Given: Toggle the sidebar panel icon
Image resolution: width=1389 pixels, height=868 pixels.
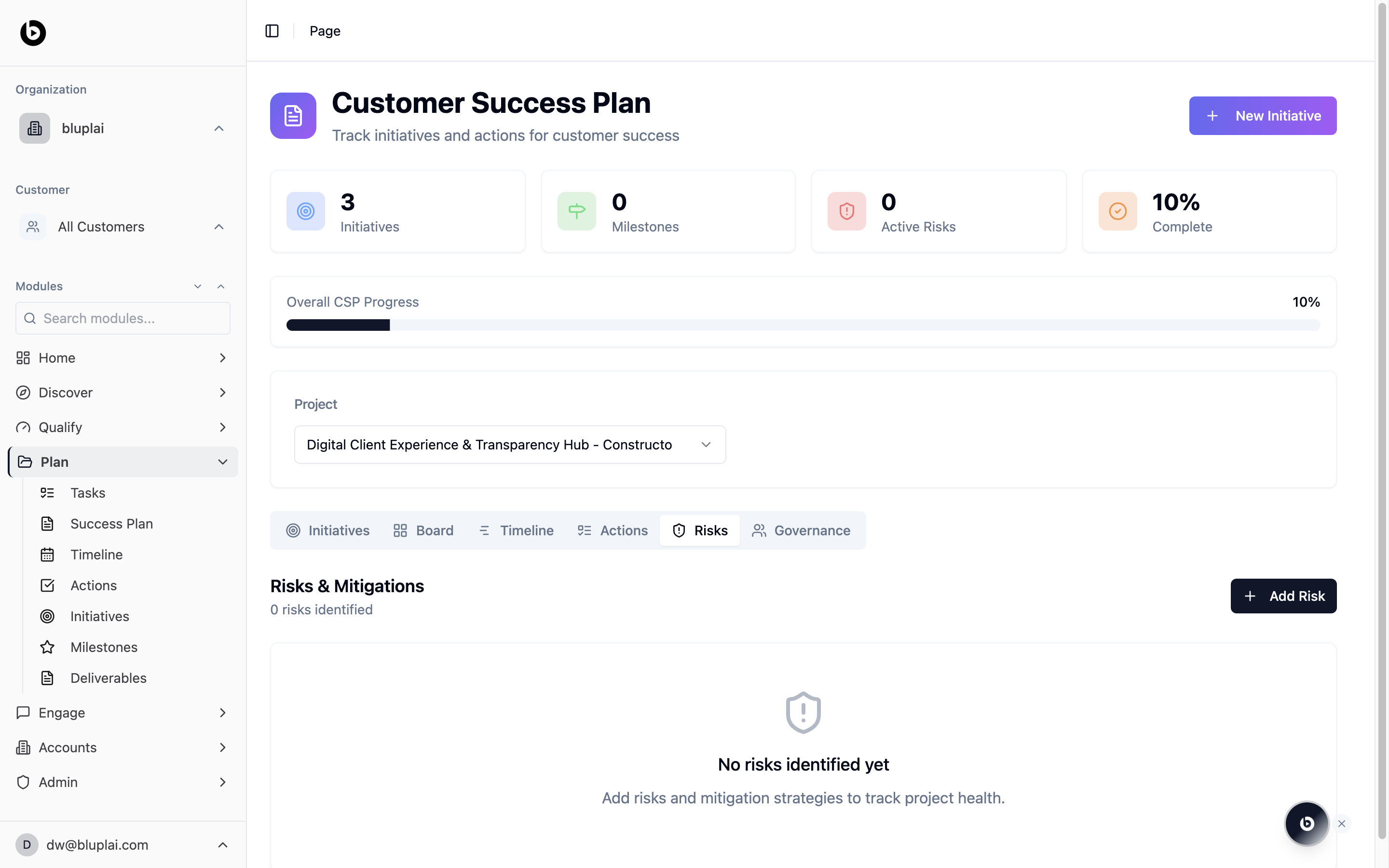Looking at the screenshot, I should tap(272, 31).
